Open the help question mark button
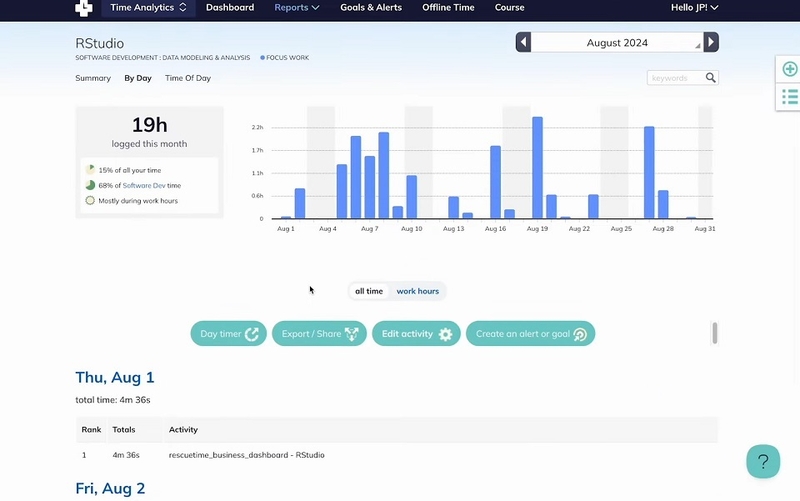Image resolution: width=800 pixels, height=501 pixels. [763, 461]
